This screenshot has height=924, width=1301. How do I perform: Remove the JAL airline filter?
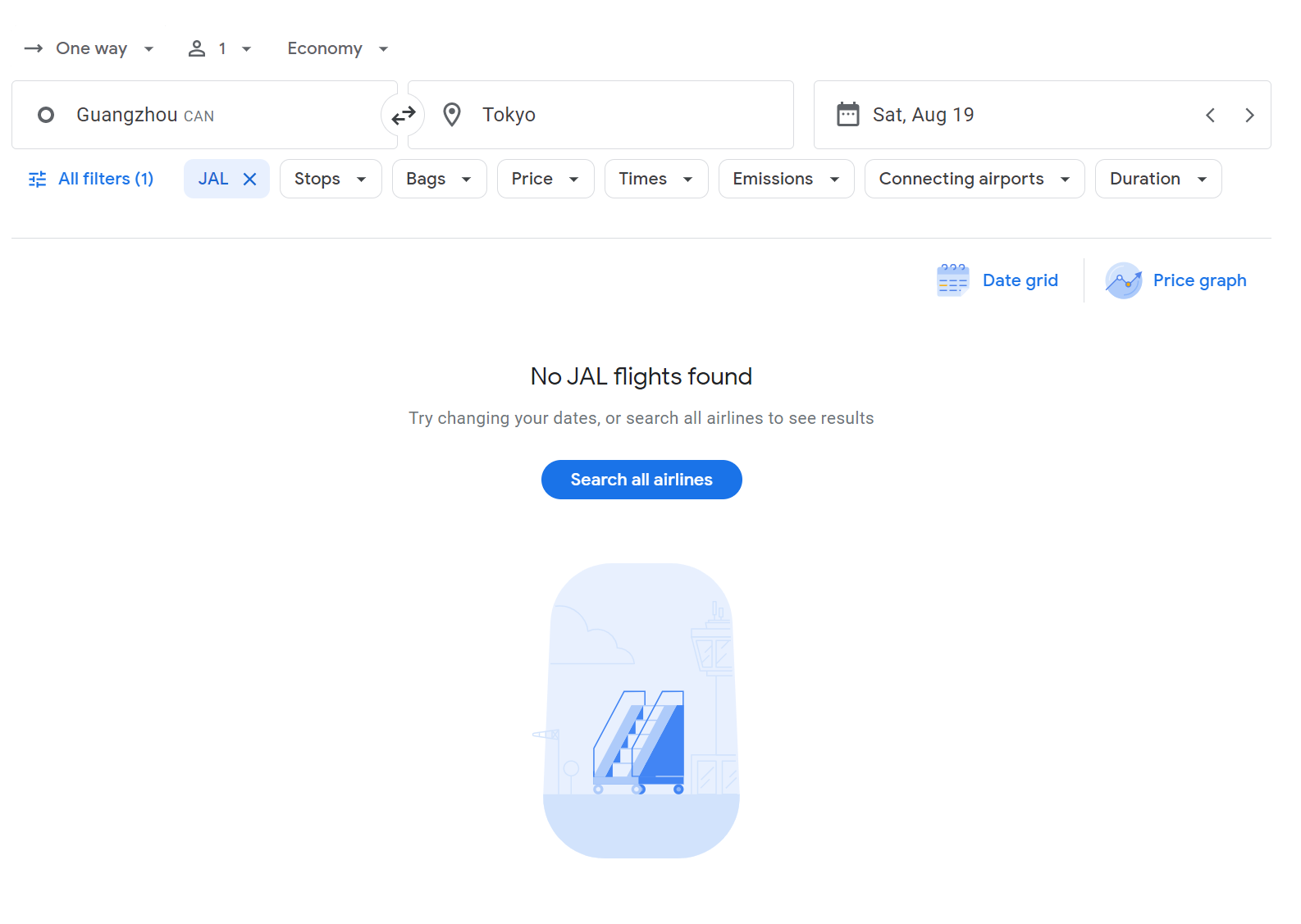[250, 179]
